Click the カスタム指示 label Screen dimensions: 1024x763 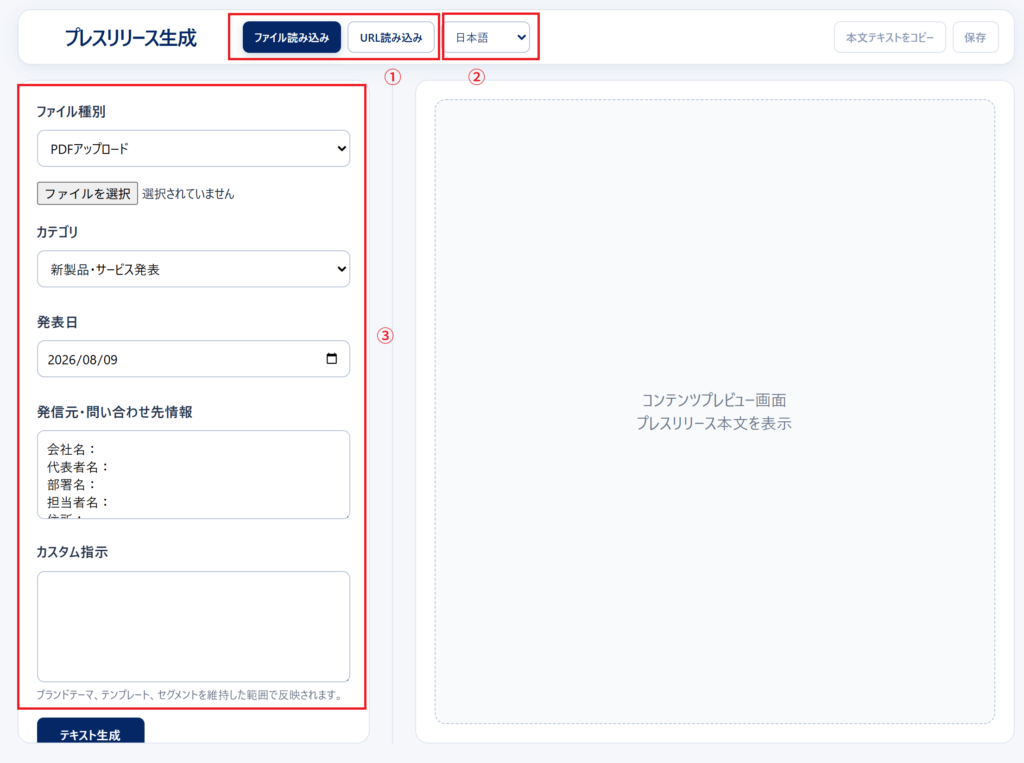tap(72, 552)
